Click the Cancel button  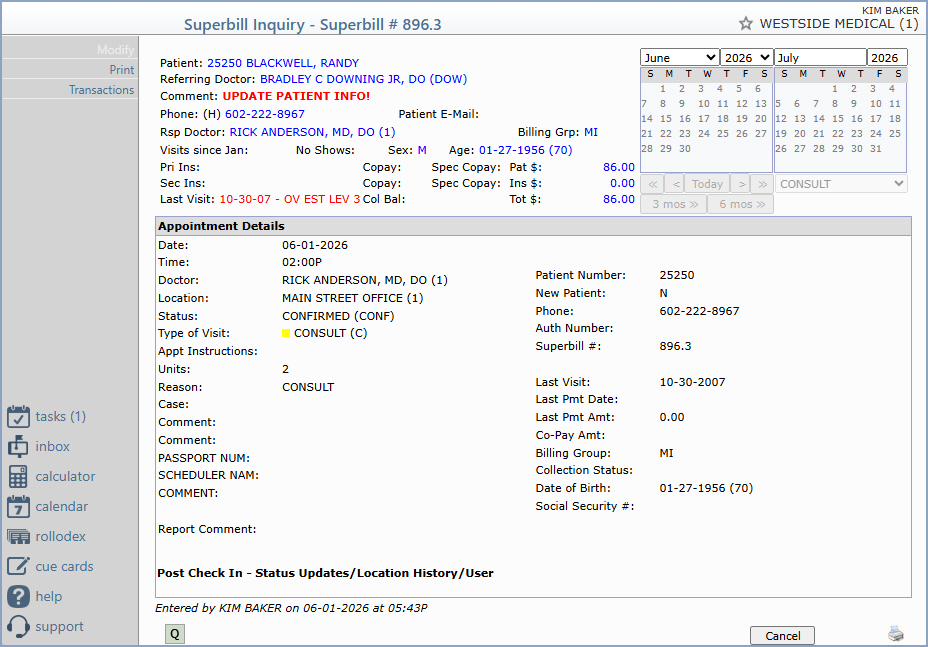782,636
